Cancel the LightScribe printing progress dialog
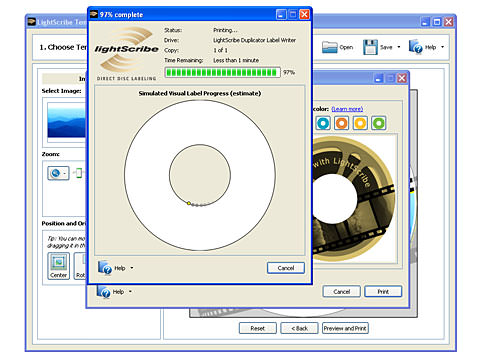 (x=286, y=268)
